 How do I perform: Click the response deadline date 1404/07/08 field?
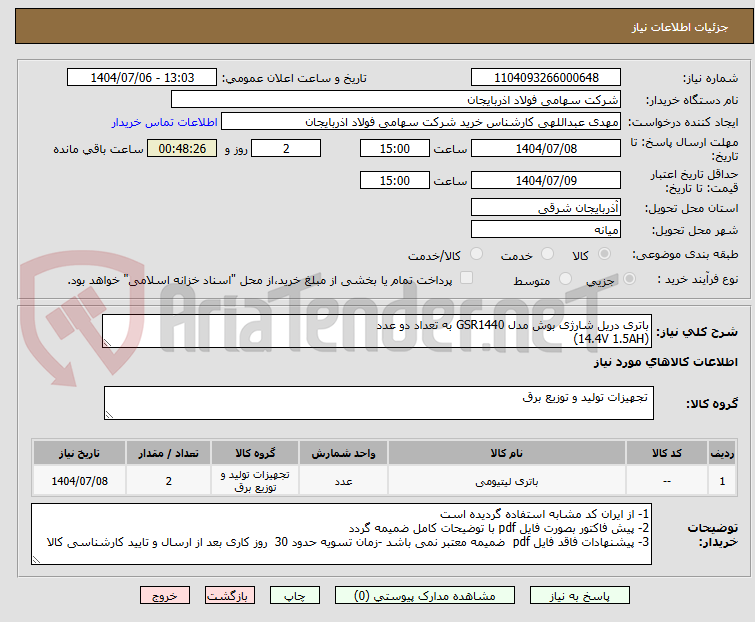click(546, 148)
